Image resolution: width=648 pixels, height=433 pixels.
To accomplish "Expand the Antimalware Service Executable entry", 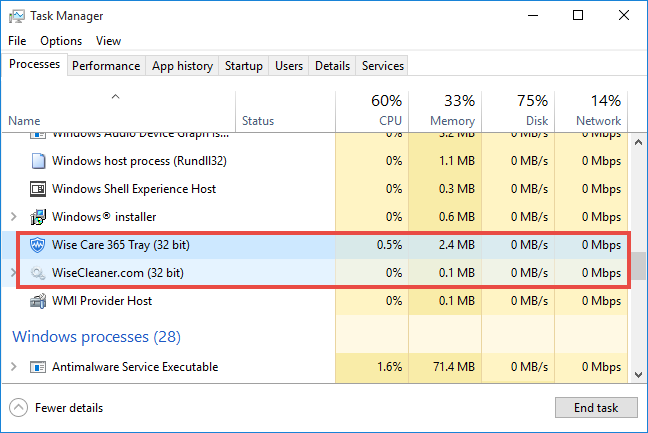I will point(13,367).
